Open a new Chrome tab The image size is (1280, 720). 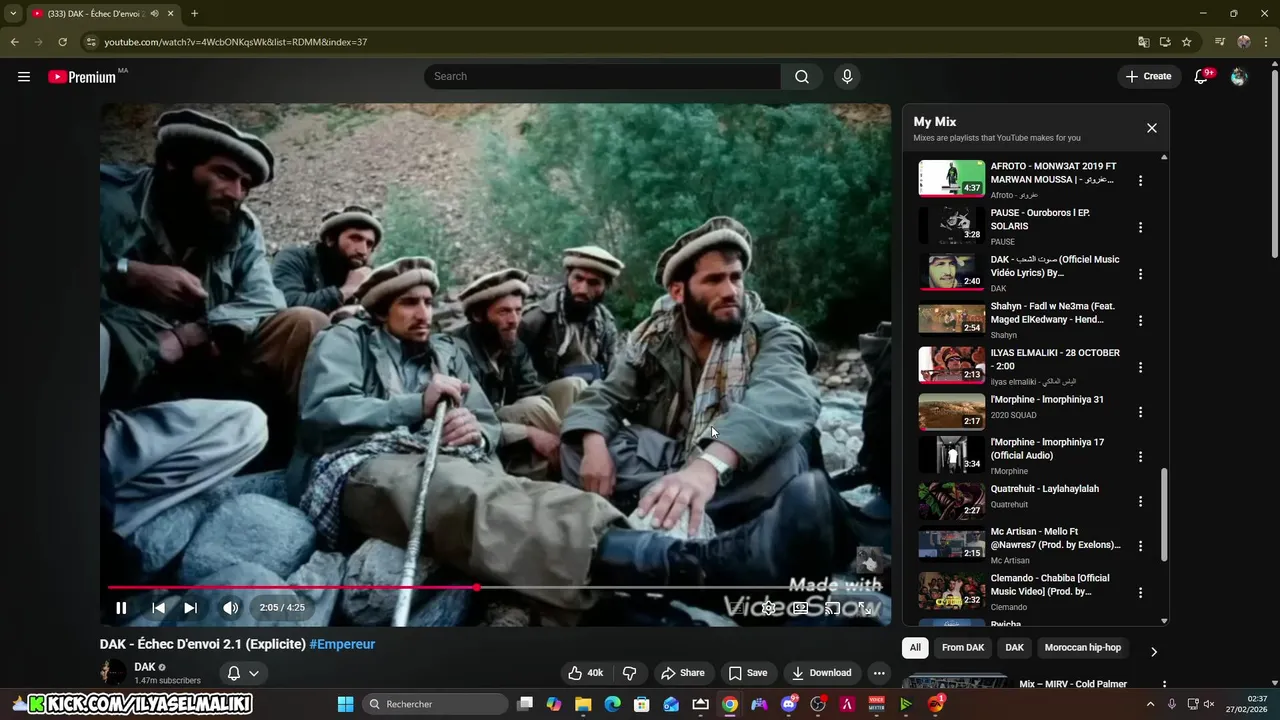coord(194,13)
